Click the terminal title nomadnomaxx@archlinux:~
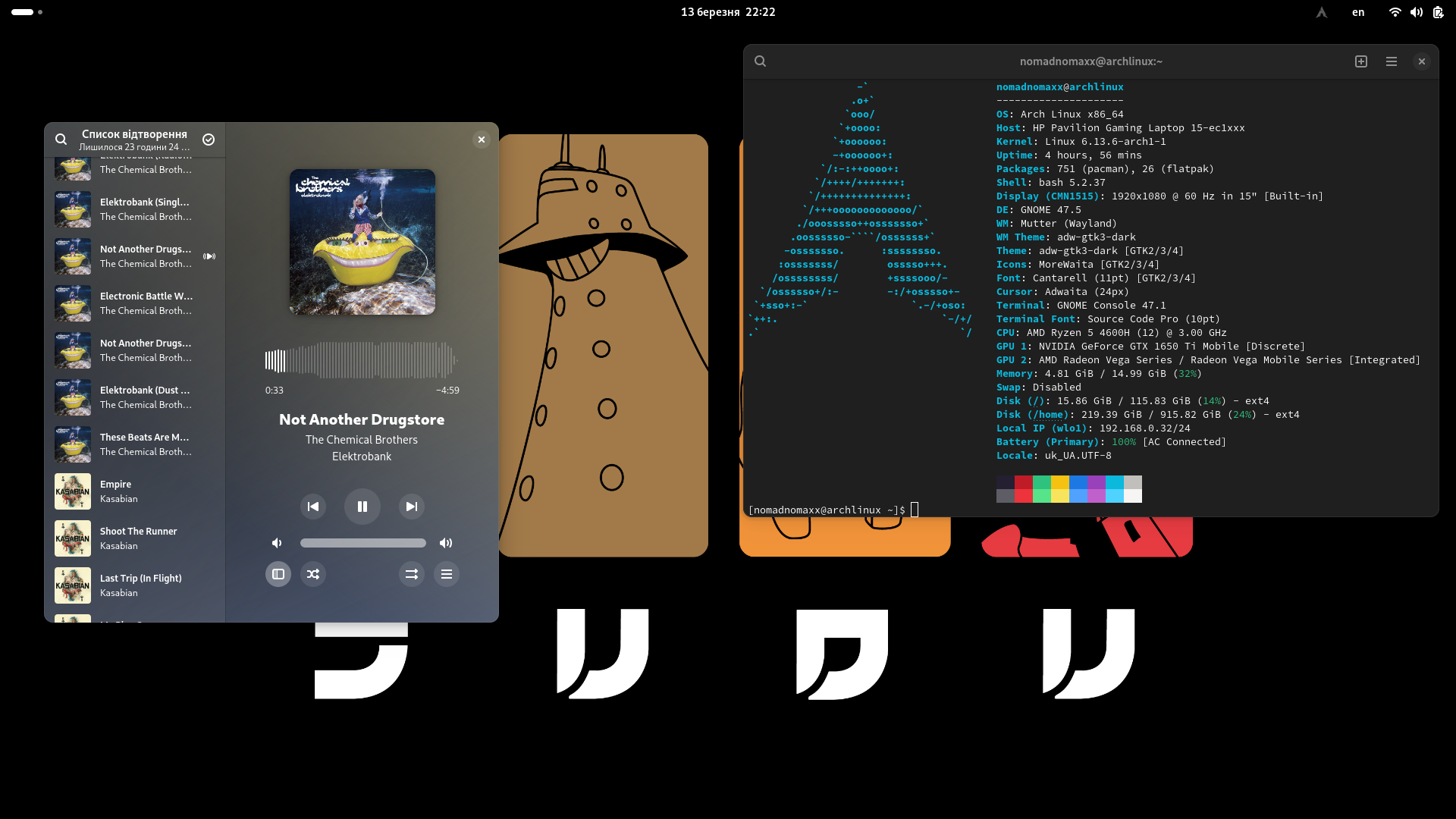This screenshot has height=819, width=1456. [x=1090, y=61]
